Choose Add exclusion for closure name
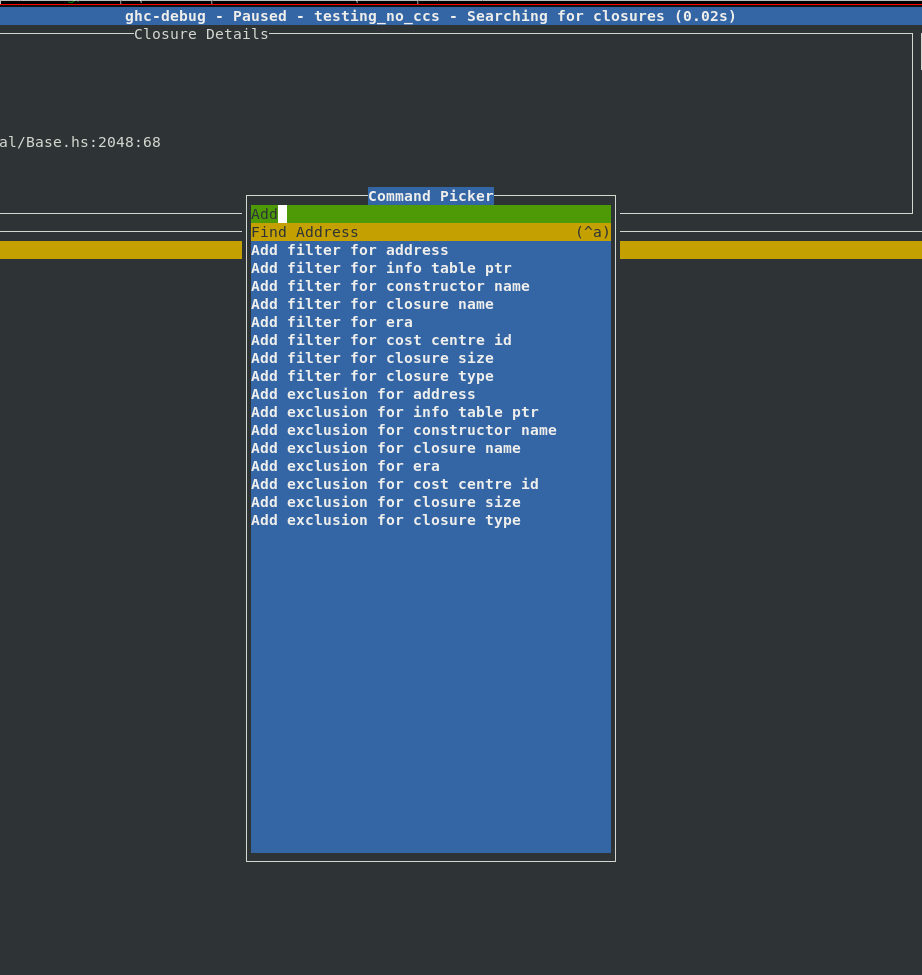This screenshot has height=975, width=922. [386, 448]
